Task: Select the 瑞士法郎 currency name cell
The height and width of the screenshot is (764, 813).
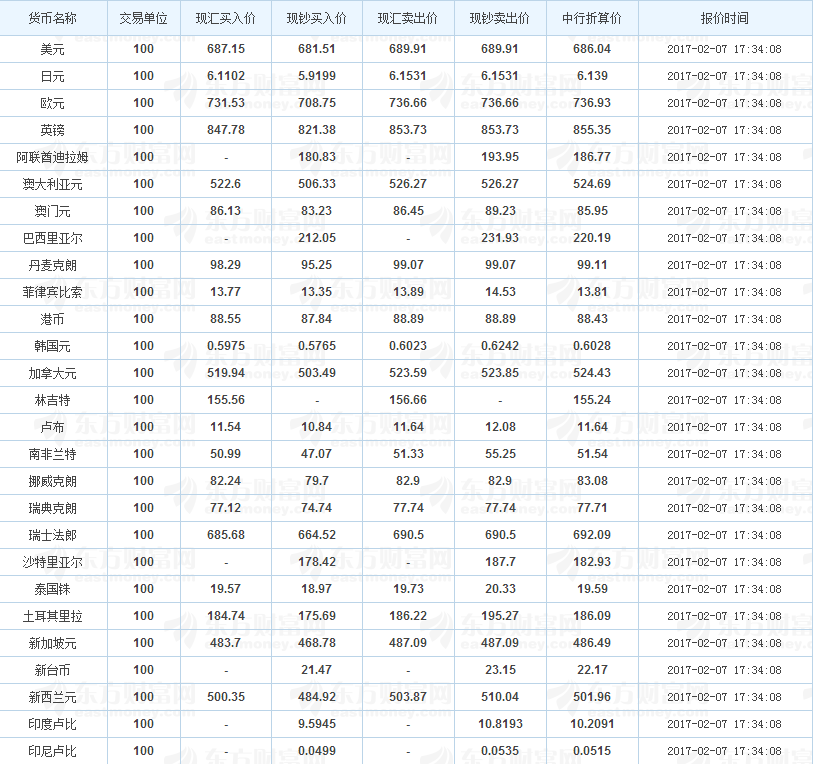Action: click(x=53, y=535)
